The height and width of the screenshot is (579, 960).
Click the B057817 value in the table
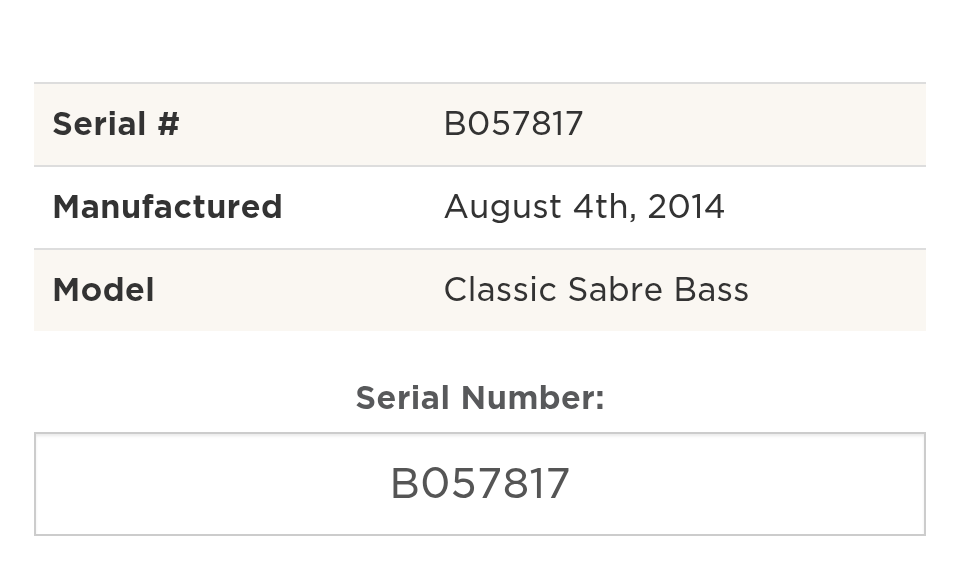(x=513, y=124)
